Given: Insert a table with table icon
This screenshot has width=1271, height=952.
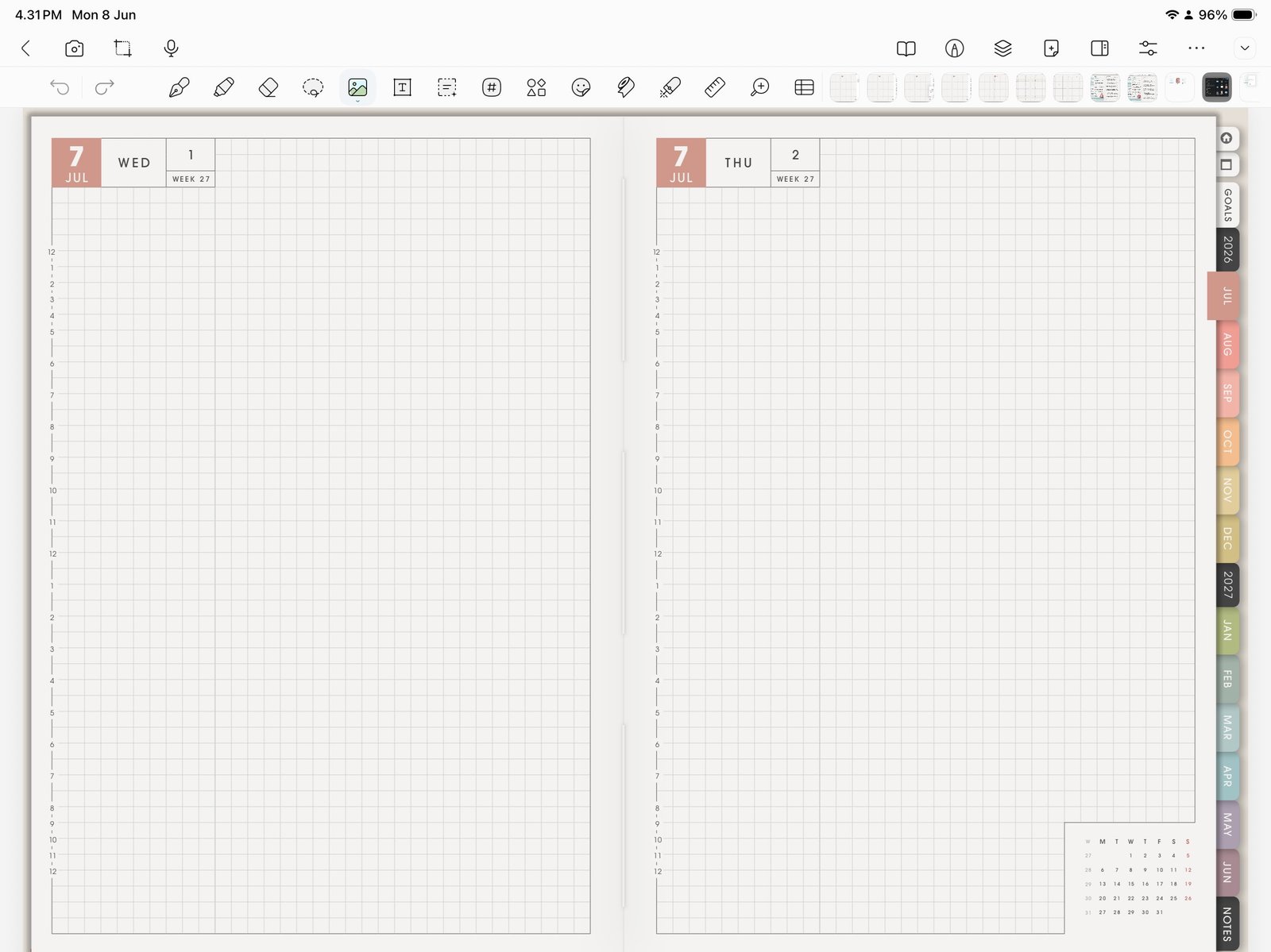Looking at the screenshot, I should [x=804, y=87].
